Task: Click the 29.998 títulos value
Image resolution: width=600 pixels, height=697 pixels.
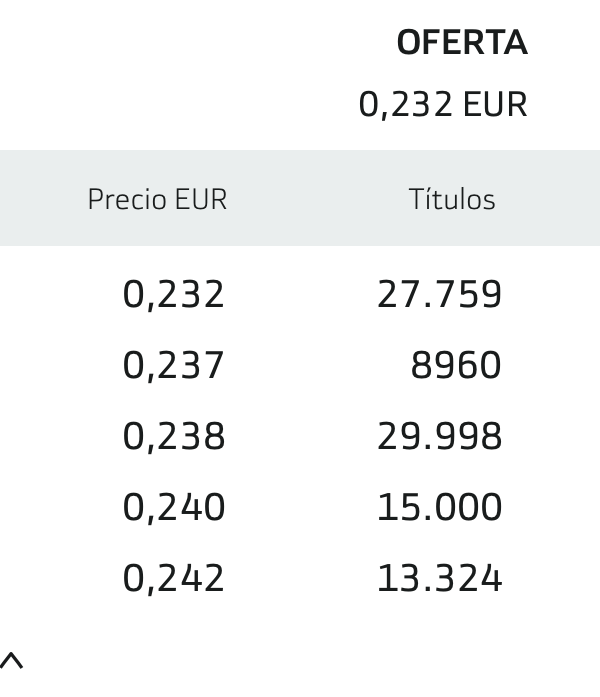Action: [440, 436]
